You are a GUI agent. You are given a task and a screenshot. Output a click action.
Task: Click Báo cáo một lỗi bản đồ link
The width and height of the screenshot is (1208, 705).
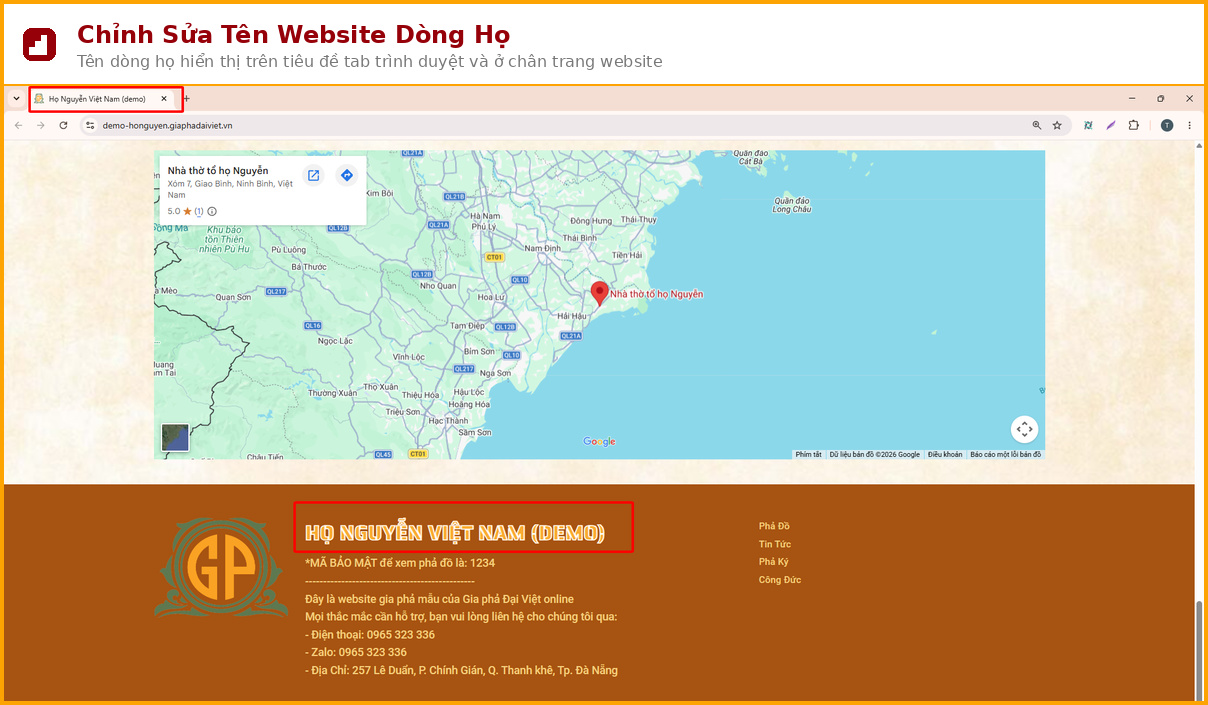click(1005, 454)
